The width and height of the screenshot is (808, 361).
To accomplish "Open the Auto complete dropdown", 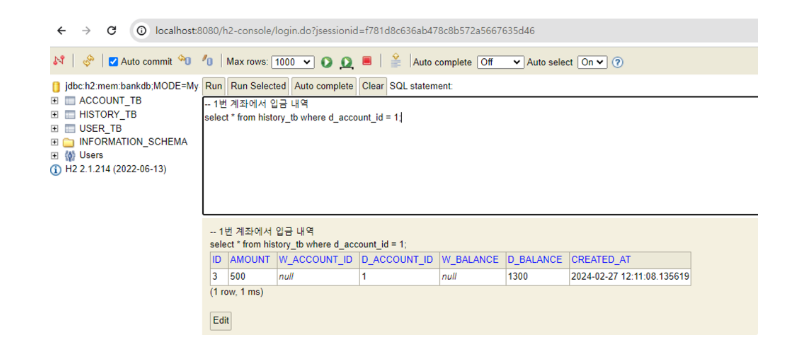I will click(500, 62).
